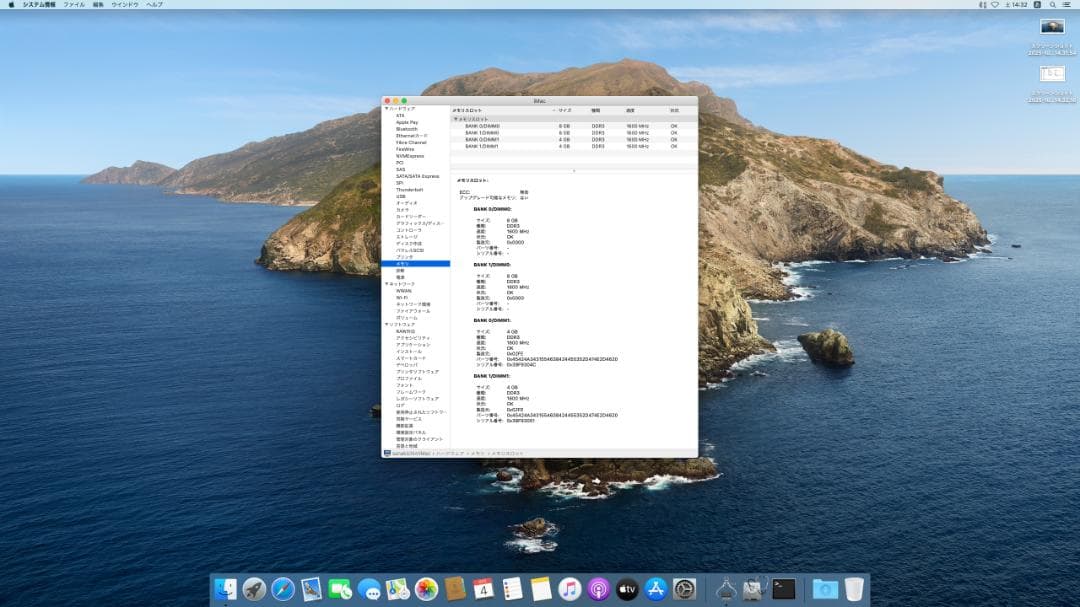Open the Music app in the Dock

pyautogui.click(x=568, y=590)
